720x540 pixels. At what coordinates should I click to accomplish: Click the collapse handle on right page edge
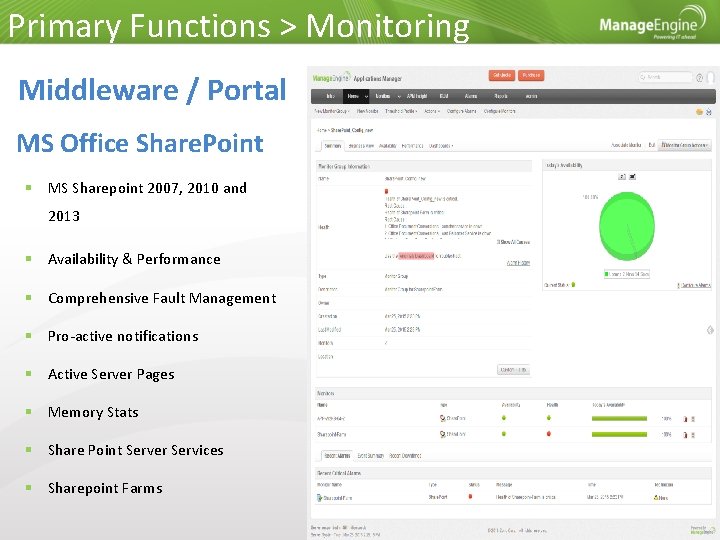710,330
